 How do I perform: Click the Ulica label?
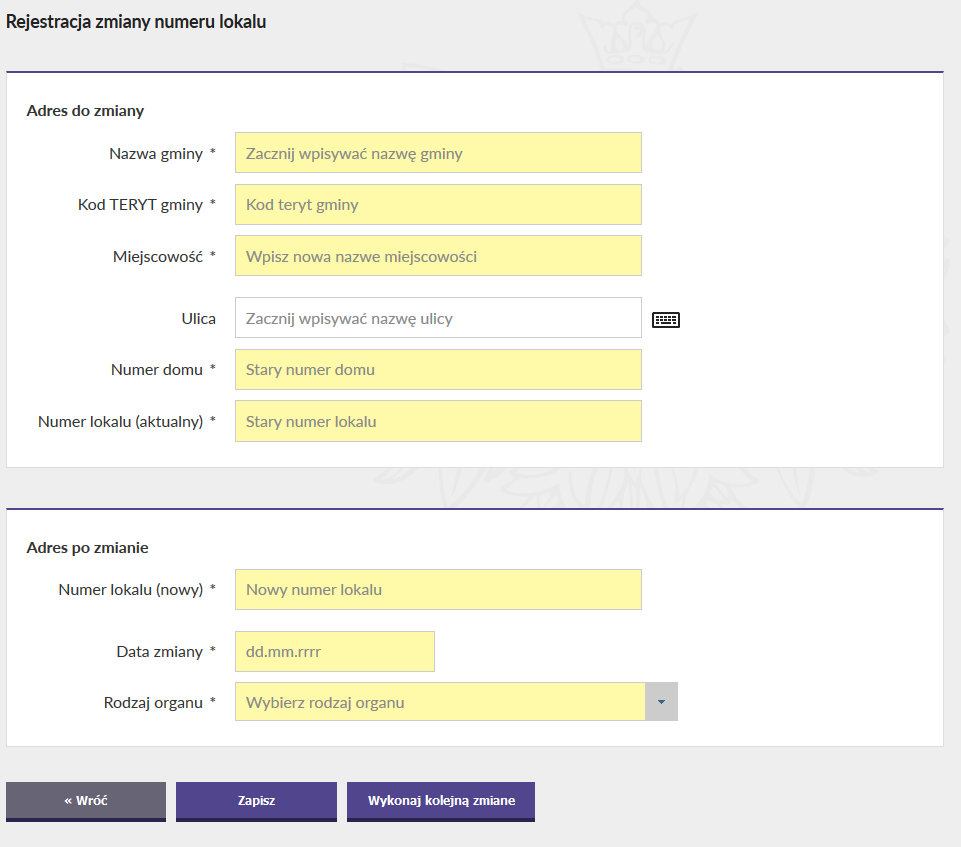coord(199,319)
